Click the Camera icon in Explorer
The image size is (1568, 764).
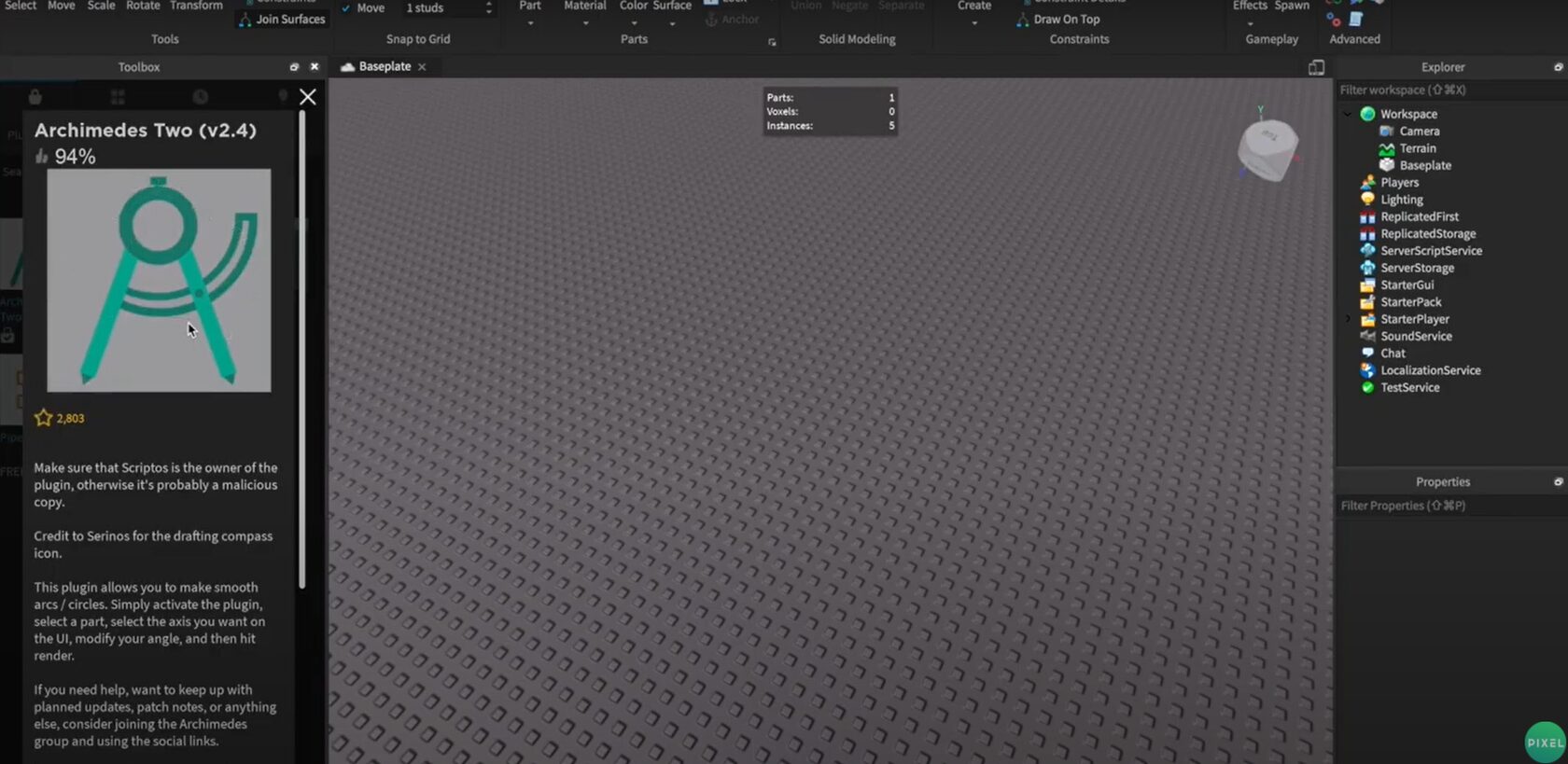click(1387, 132)
